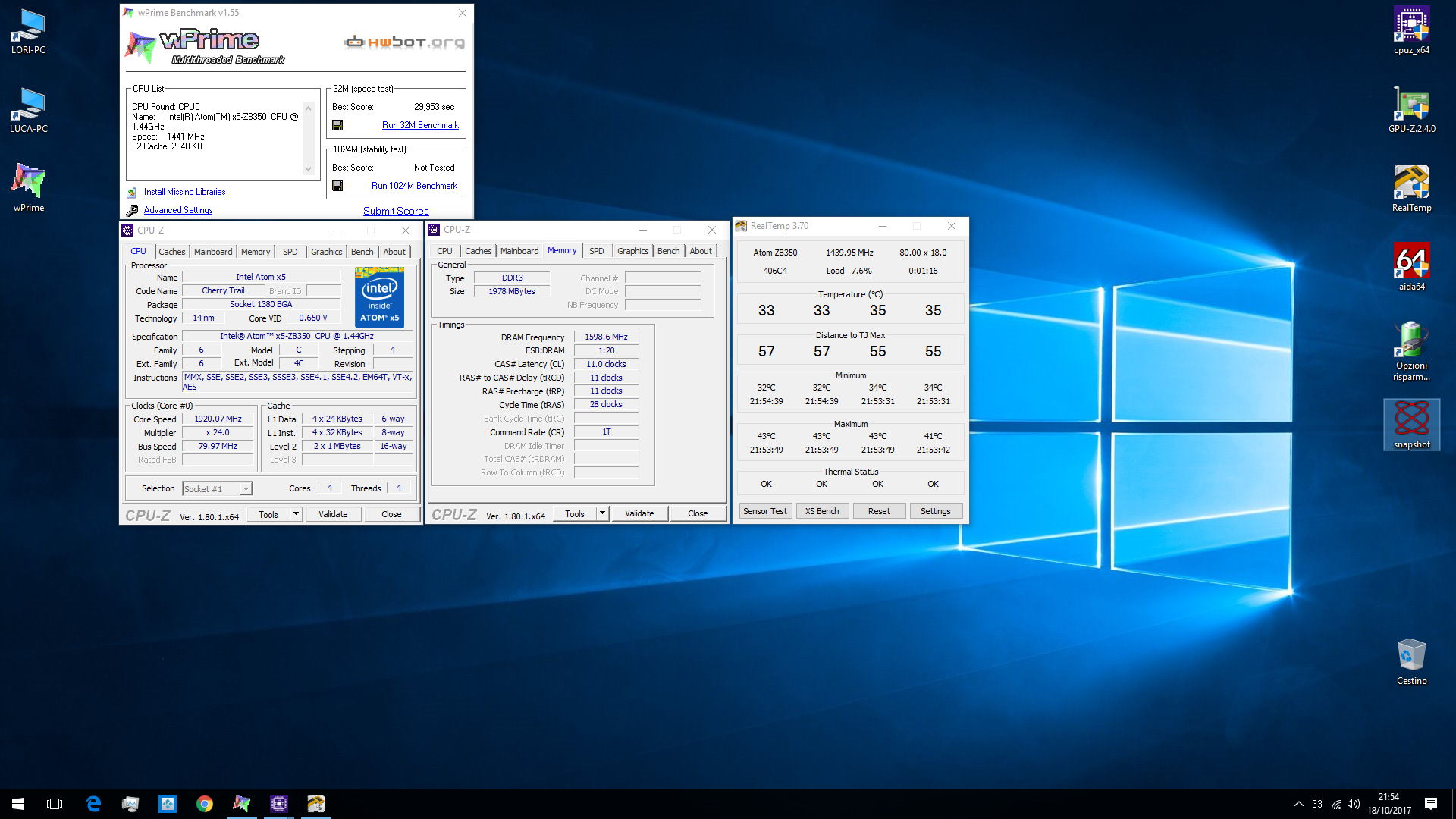Open Windows Store from taskbar

pyautogui.click(x=168, y=804)
